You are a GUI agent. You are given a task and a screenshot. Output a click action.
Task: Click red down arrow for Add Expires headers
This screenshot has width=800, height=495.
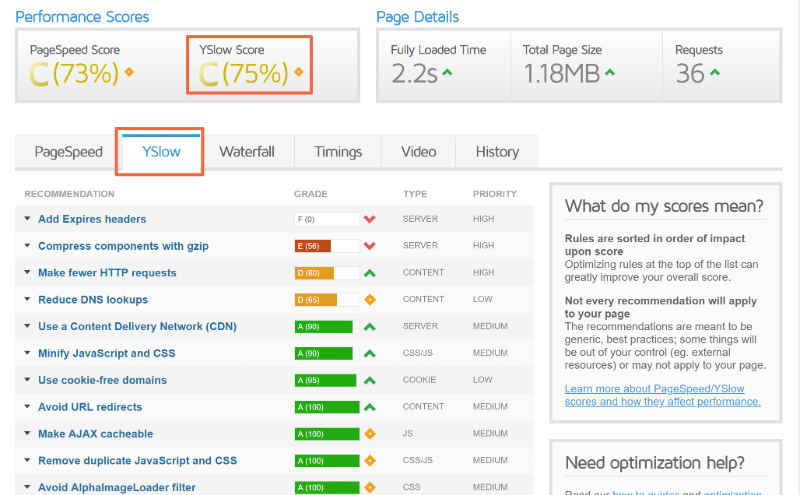click(x=369, y=219)
